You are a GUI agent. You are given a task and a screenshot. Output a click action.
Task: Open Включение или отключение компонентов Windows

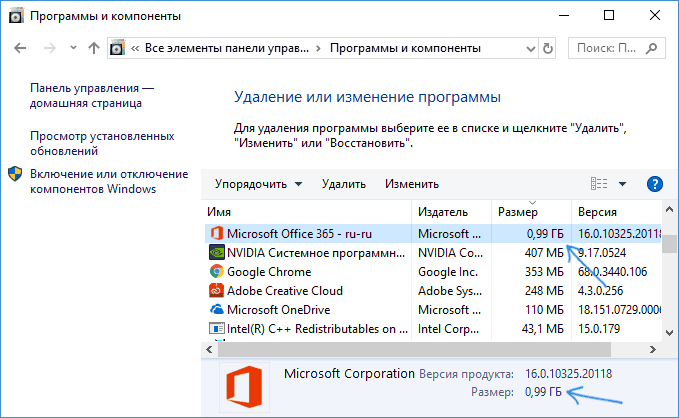(109, 181)
